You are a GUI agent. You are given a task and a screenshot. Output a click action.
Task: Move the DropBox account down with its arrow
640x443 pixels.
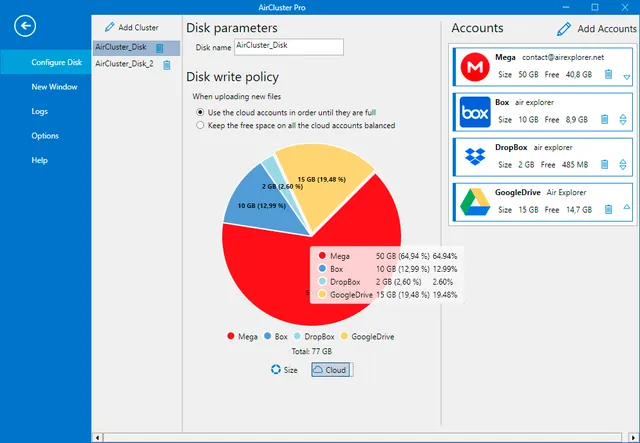pos(623,167)
